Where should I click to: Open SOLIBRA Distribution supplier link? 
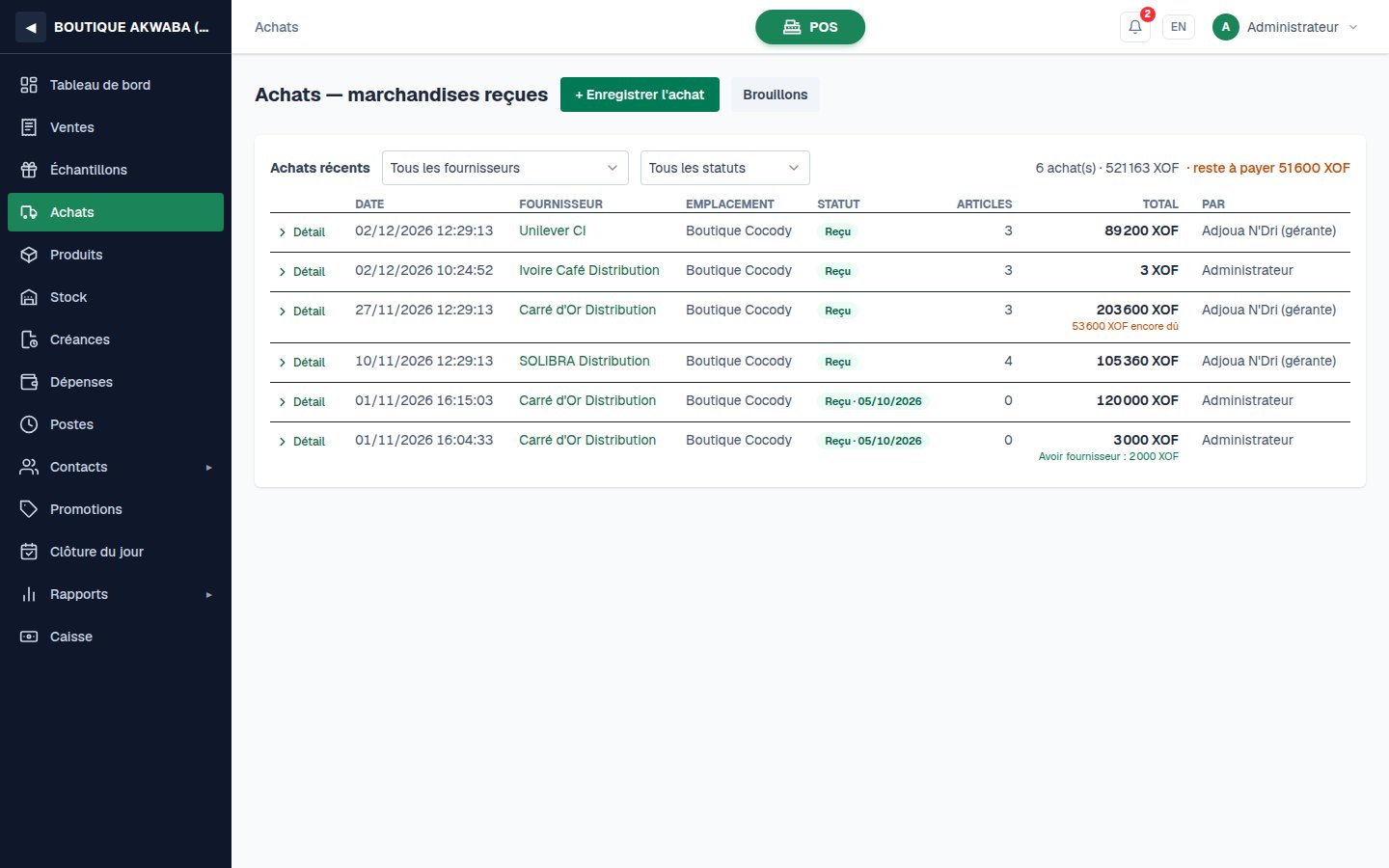(x=585, y=361)
